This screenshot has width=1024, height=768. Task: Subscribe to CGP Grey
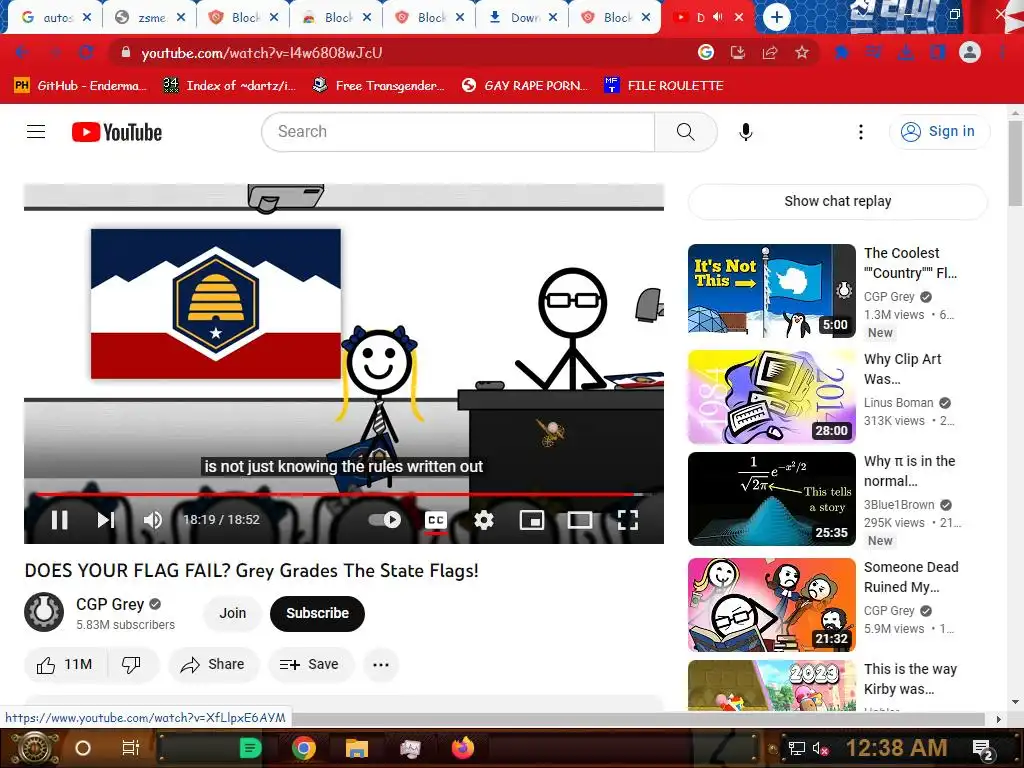coord(317,613)
